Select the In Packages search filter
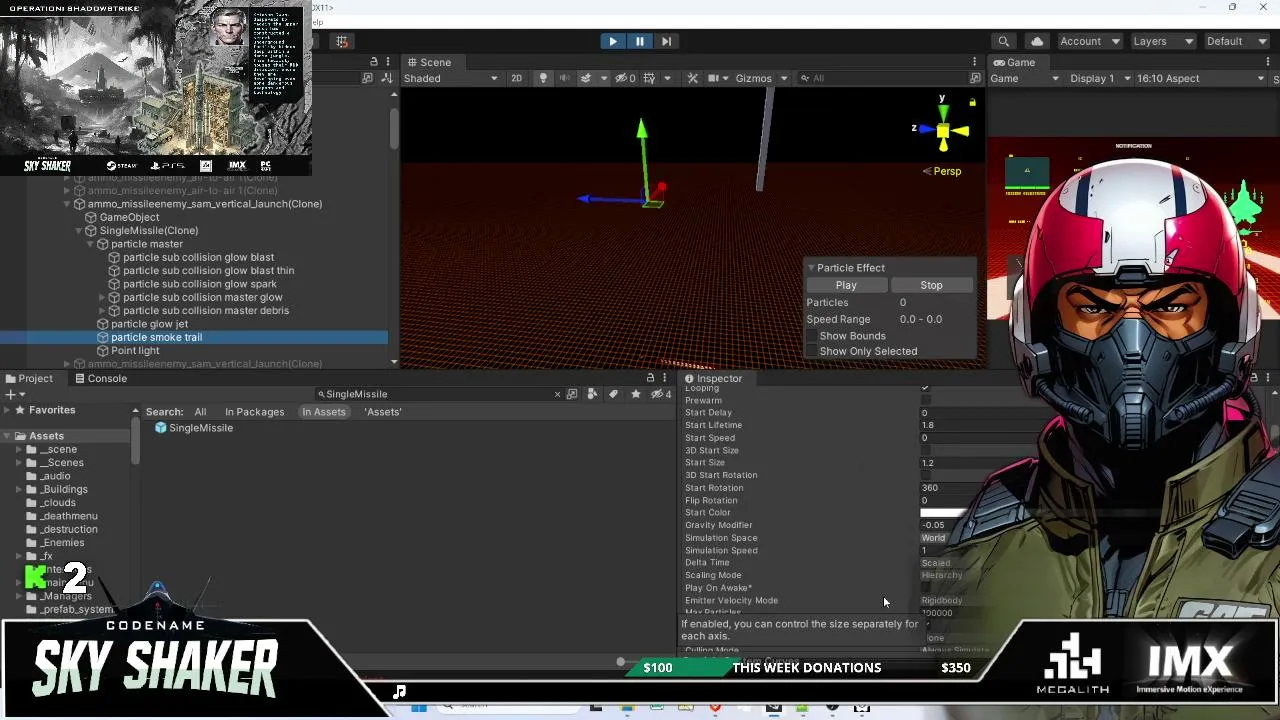This screenshot has height=720, width=1280. tap(254, 412)
